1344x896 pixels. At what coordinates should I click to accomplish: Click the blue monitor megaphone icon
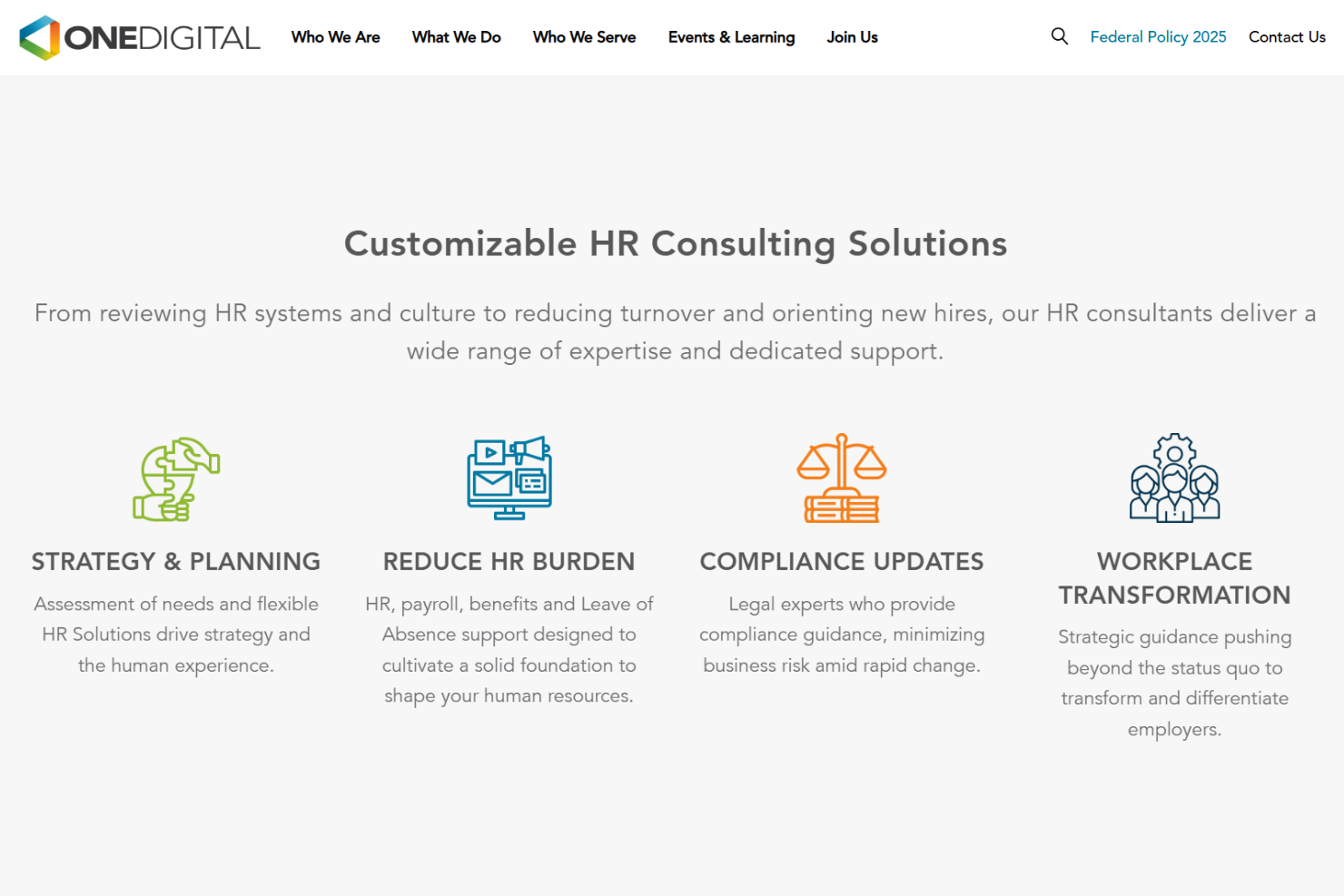point(509,478)
